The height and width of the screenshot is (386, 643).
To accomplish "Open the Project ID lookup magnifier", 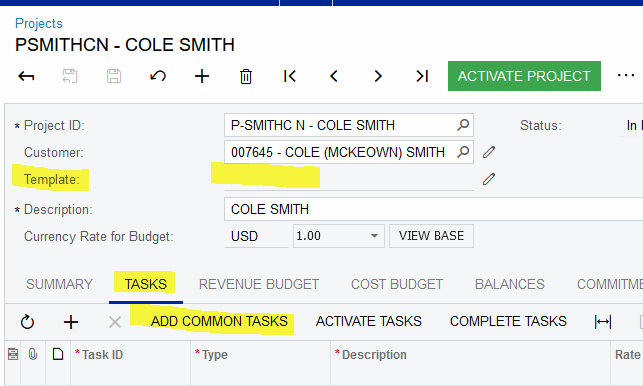I will pos(463,125).
